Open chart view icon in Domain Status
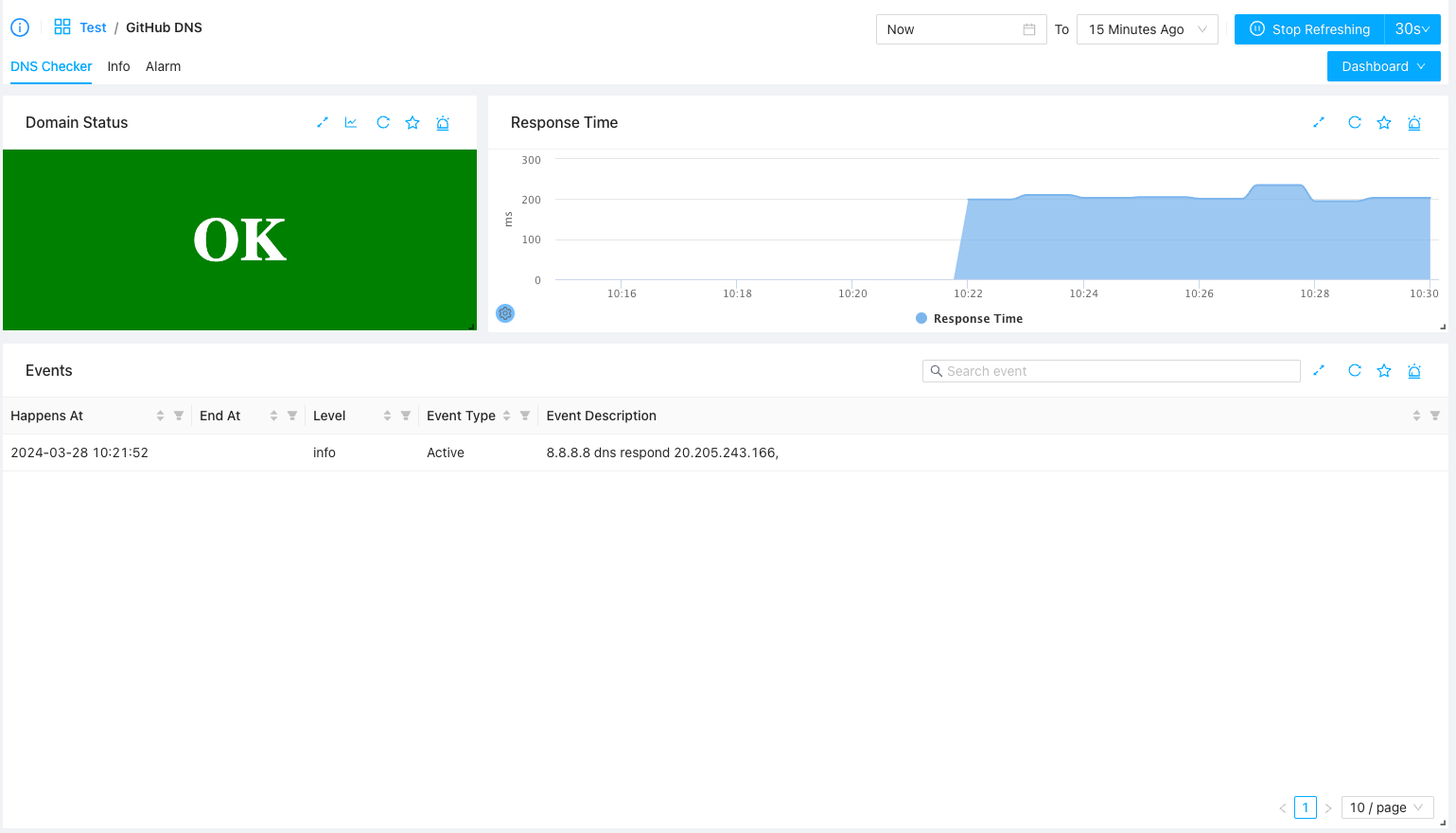1456x833 pixels. coord(351,122)
